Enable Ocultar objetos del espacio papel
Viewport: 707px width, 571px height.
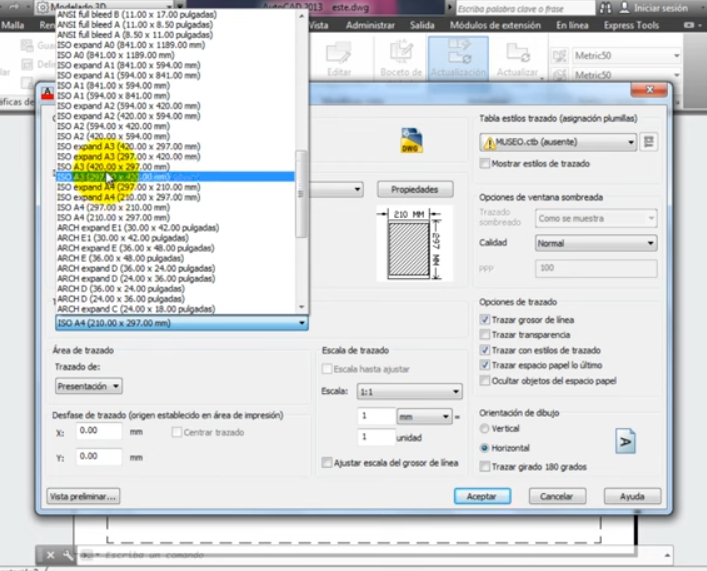pyautogui.click(x=485, y=381)
